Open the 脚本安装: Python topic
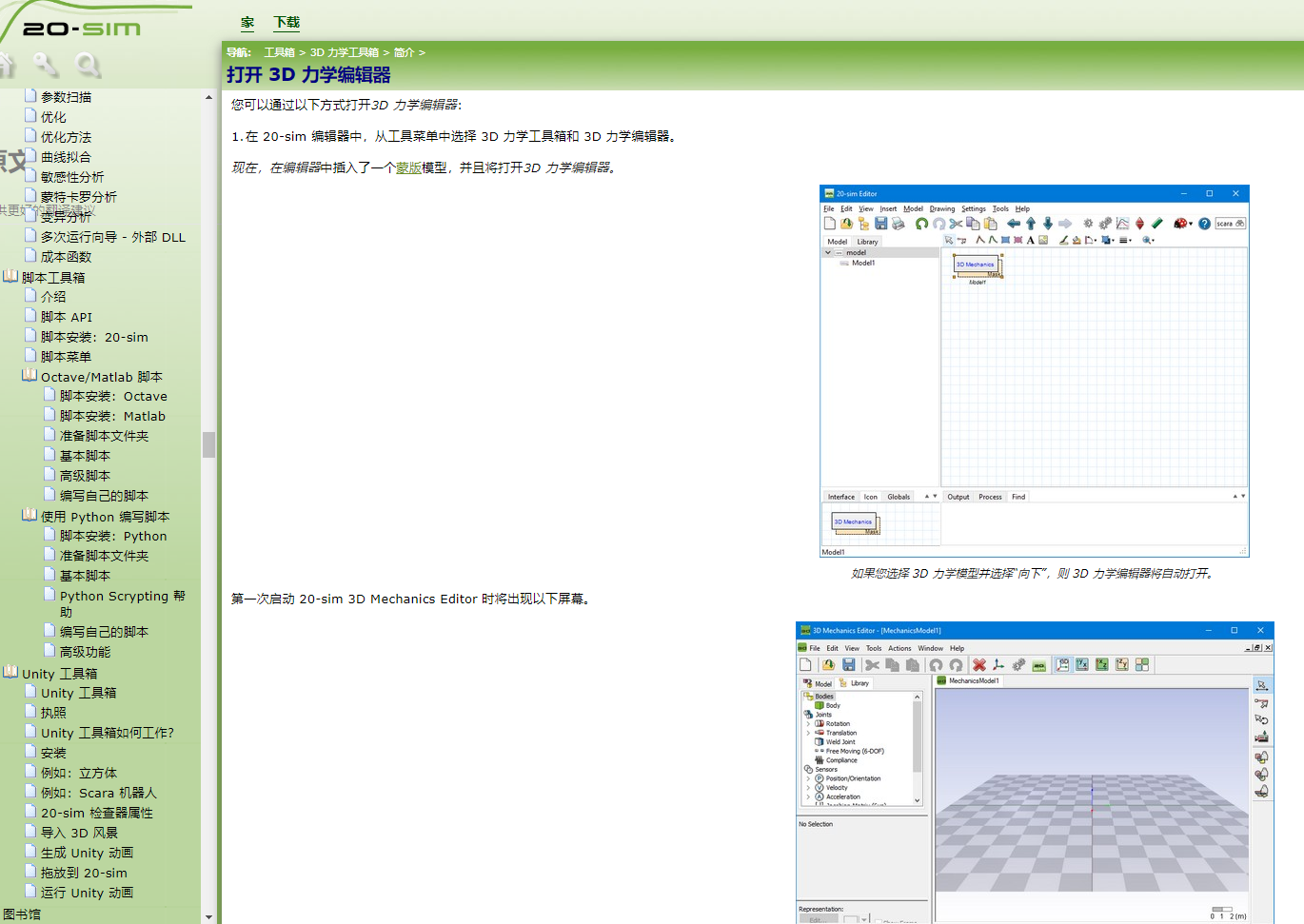 click(113, 536)
